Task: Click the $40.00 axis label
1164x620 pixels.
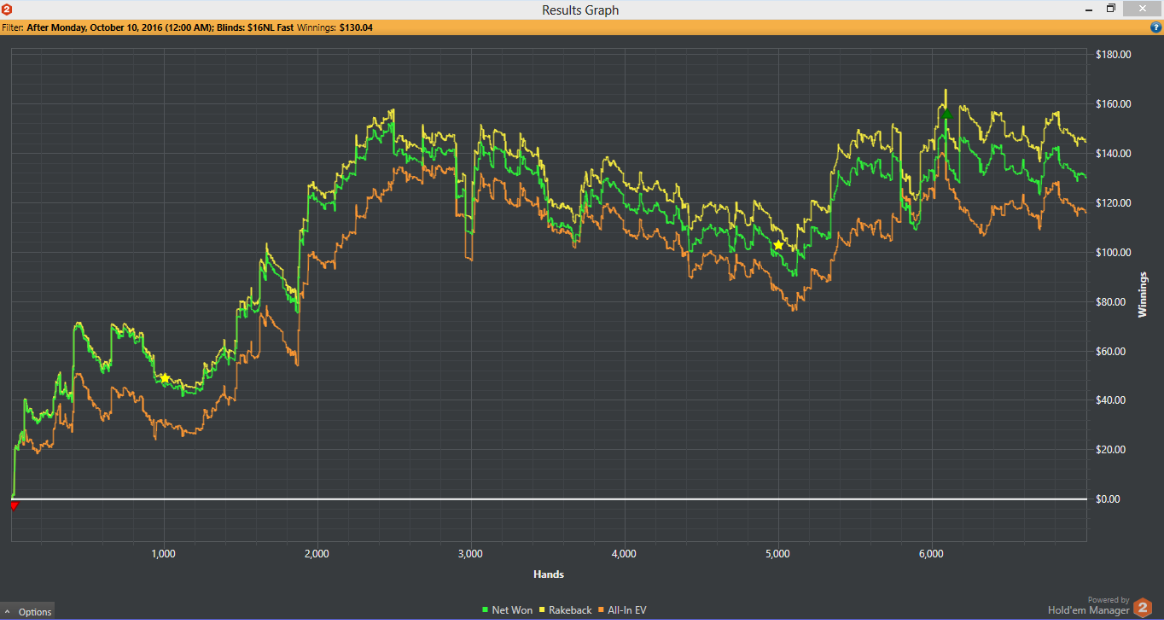Action: pyautogui.click(x=1113, y=399)
